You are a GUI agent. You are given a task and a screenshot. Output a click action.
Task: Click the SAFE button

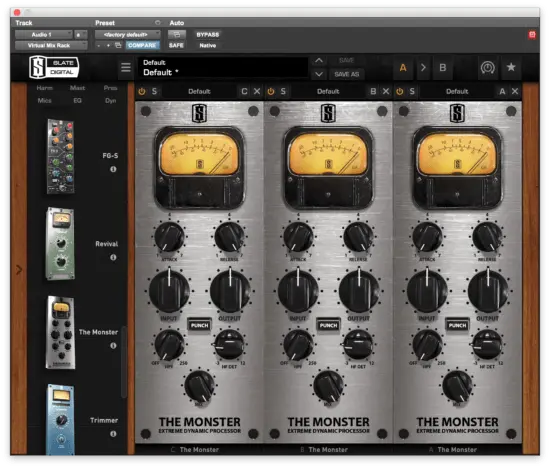click(x=176, y=45)
